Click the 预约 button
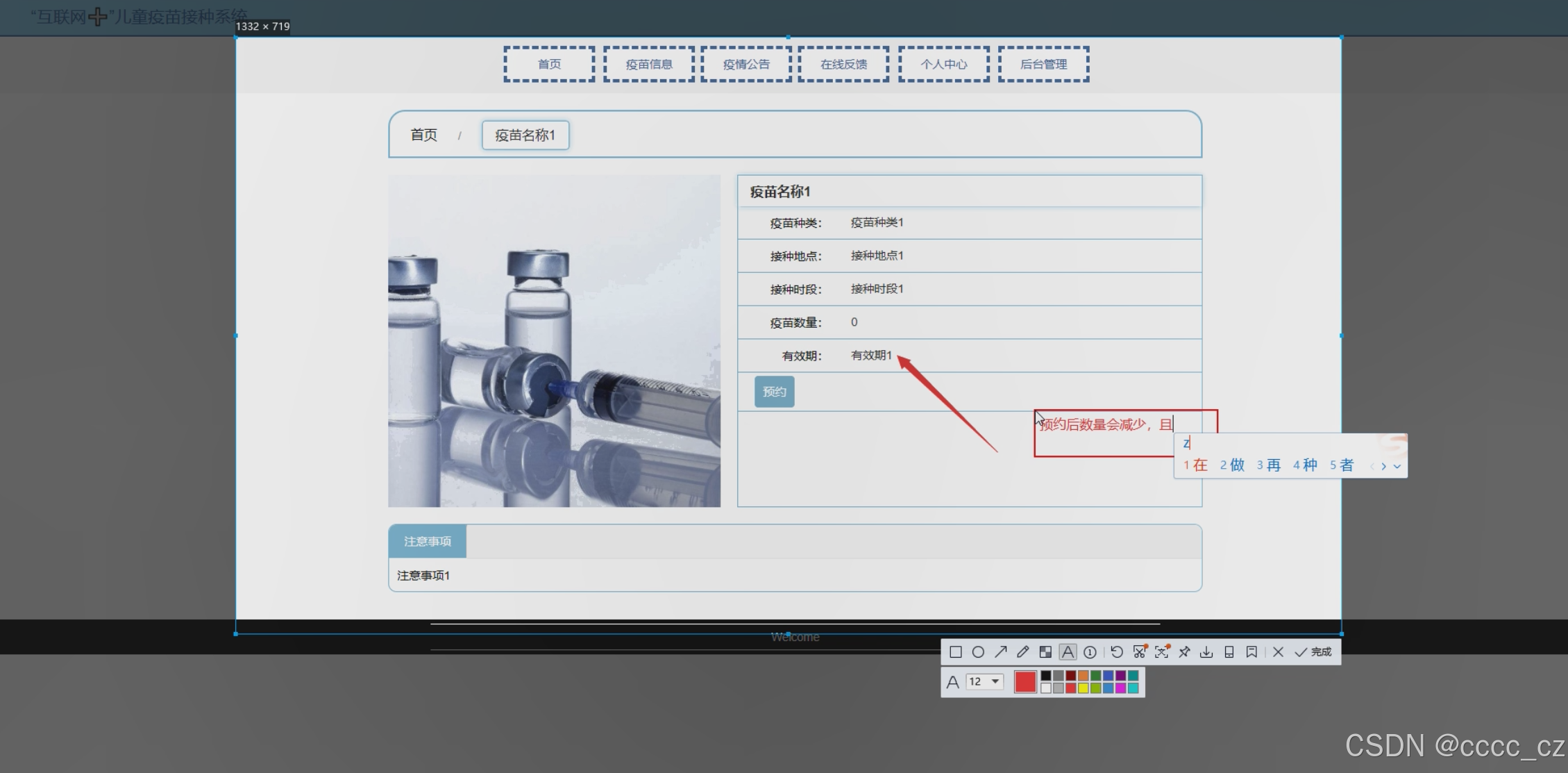Image resolution: width=1568 pixels, height=773 pixels. [774, 392]
